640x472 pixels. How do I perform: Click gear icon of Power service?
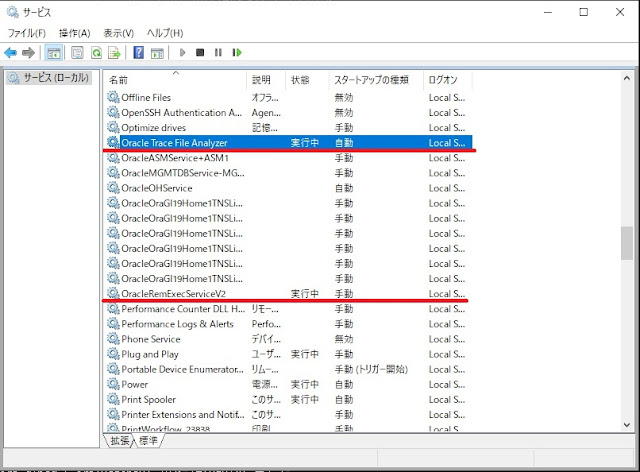[113, 384]
